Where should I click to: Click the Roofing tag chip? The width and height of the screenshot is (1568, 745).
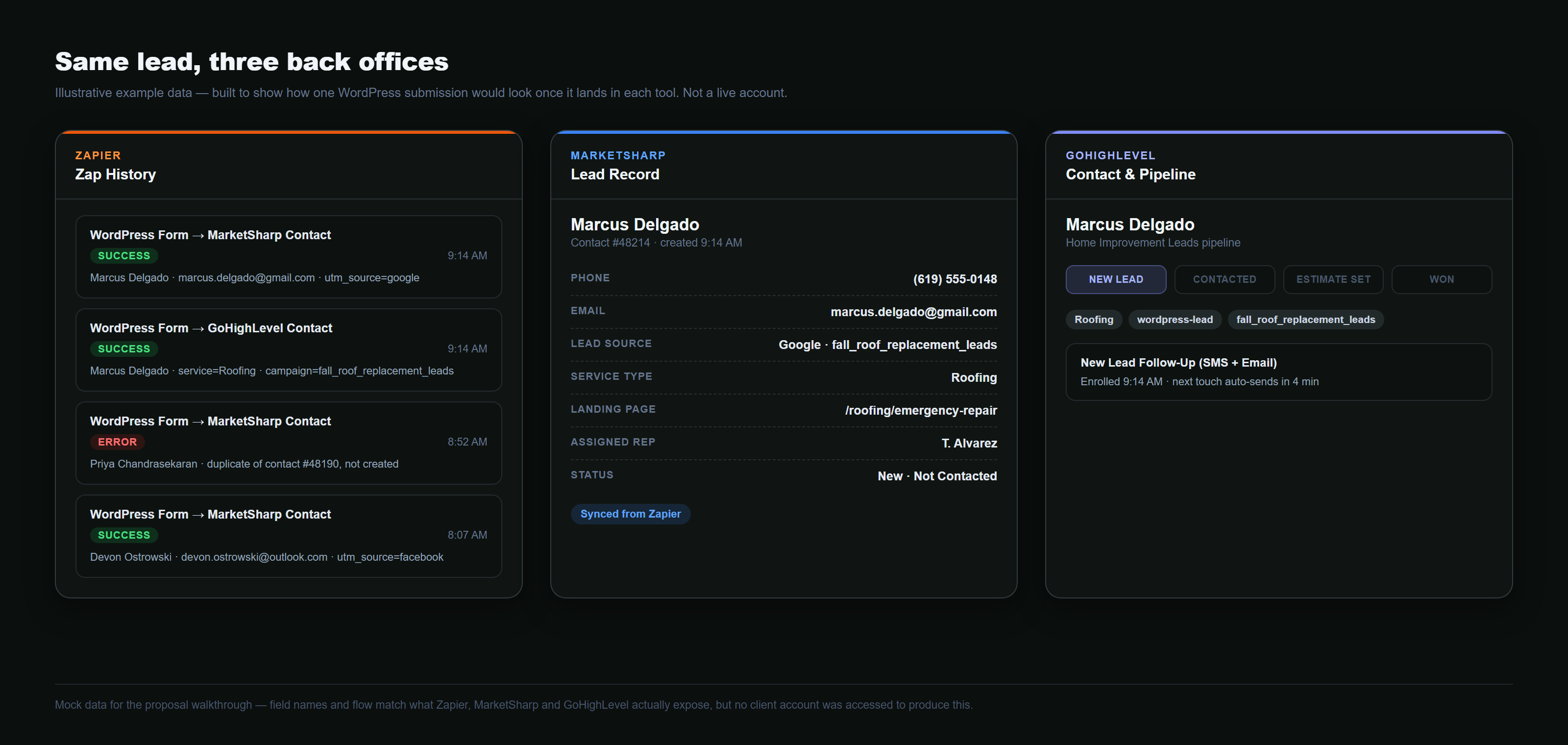tap(1093, 320)
